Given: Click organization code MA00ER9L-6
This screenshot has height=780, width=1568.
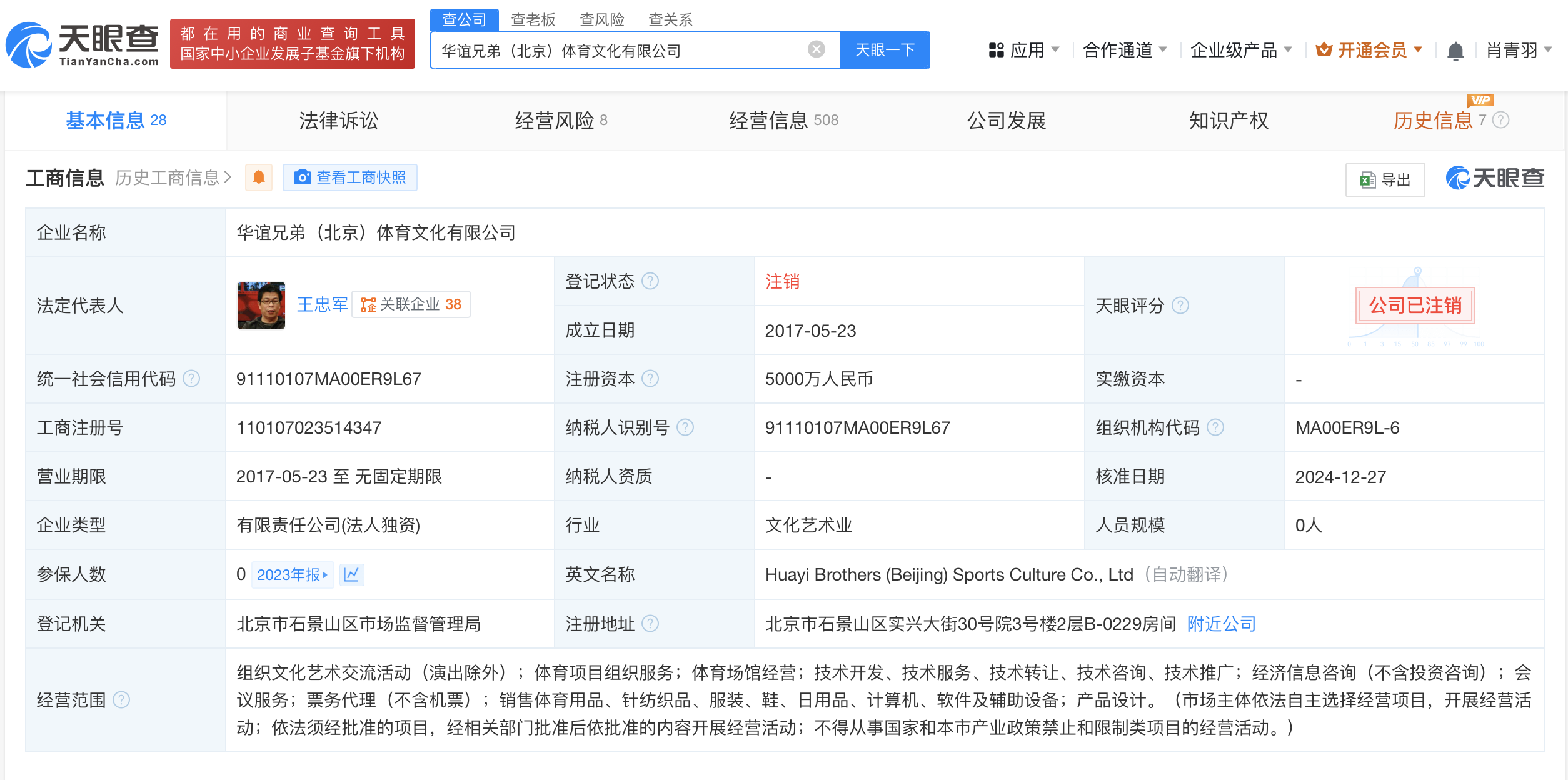Looking at the screenshot, I should [1347, 427].
